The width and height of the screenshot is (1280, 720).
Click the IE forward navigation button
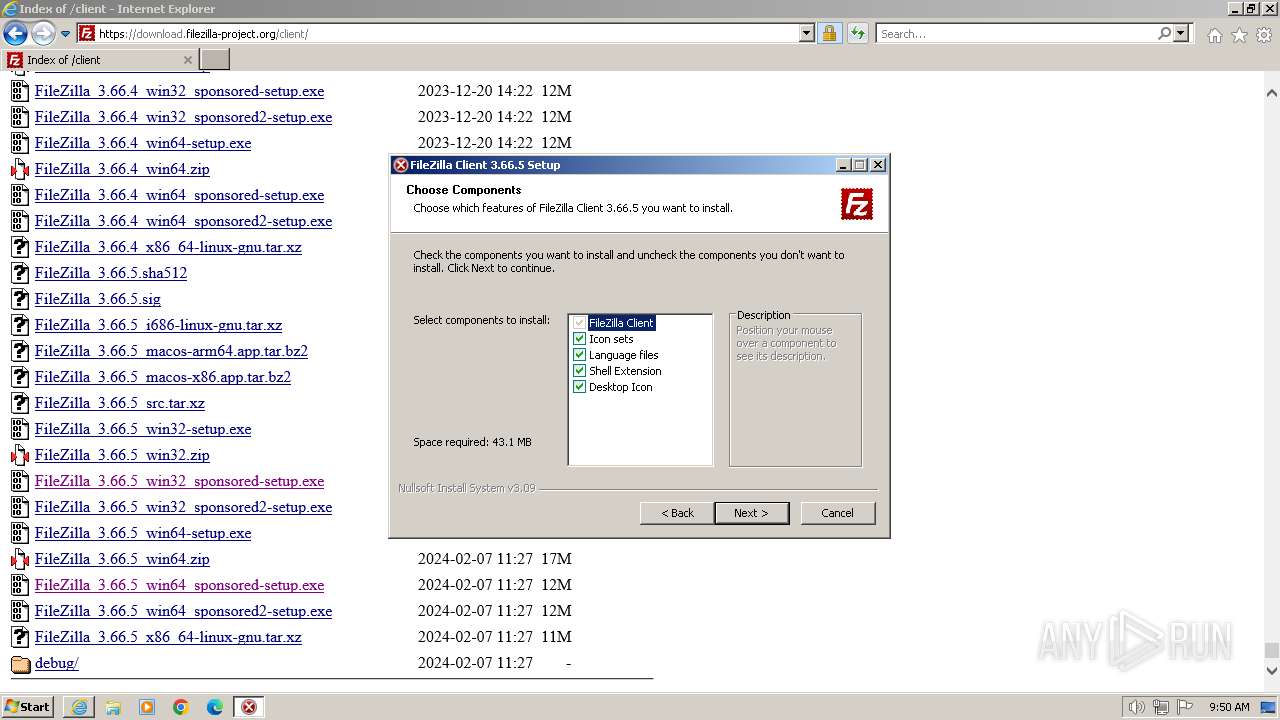coord(43,33)
